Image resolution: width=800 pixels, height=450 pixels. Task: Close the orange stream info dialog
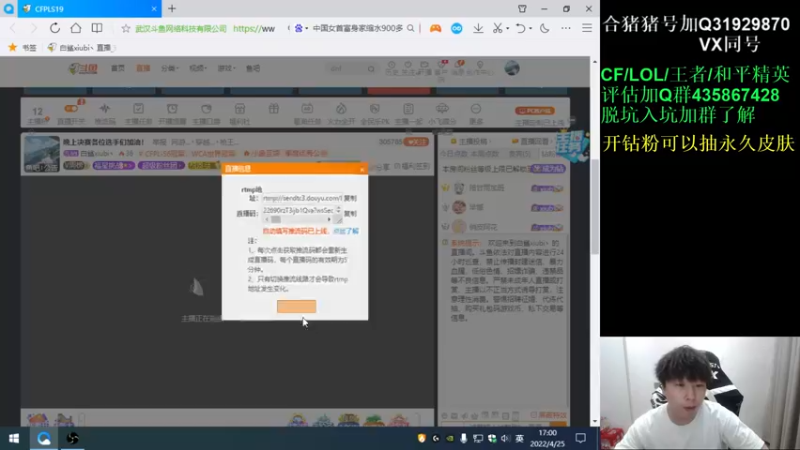[362, 169]
